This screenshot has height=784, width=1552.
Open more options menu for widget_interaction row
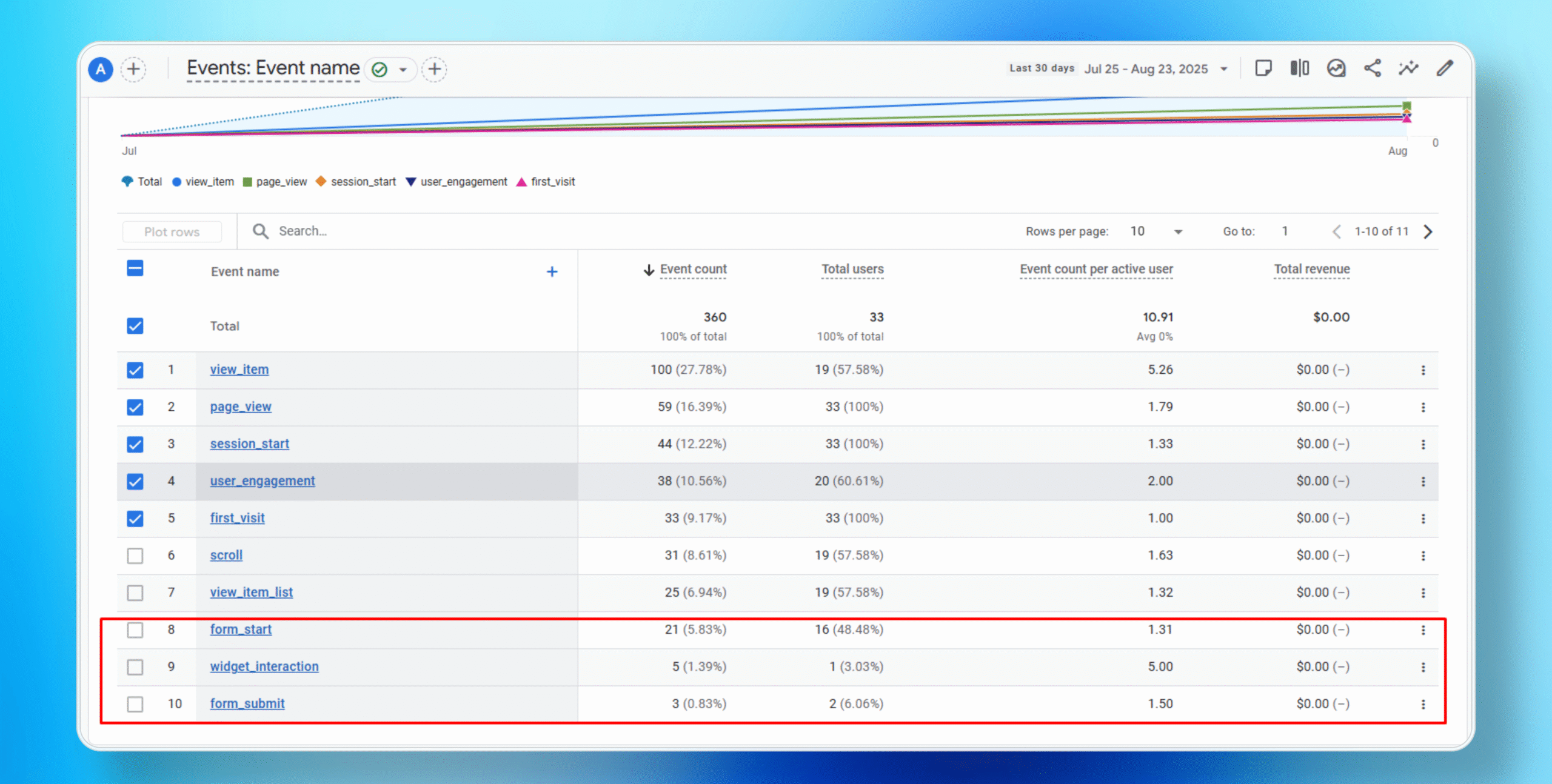[1423, 667]
